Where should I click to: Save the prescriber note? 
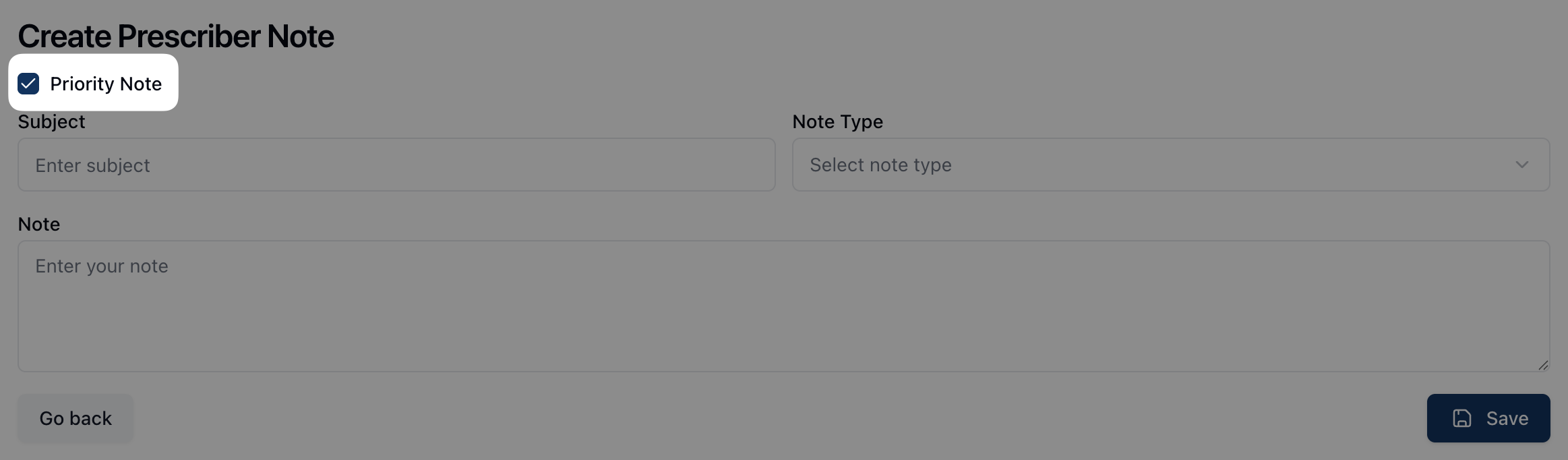tap(1488, 418)
